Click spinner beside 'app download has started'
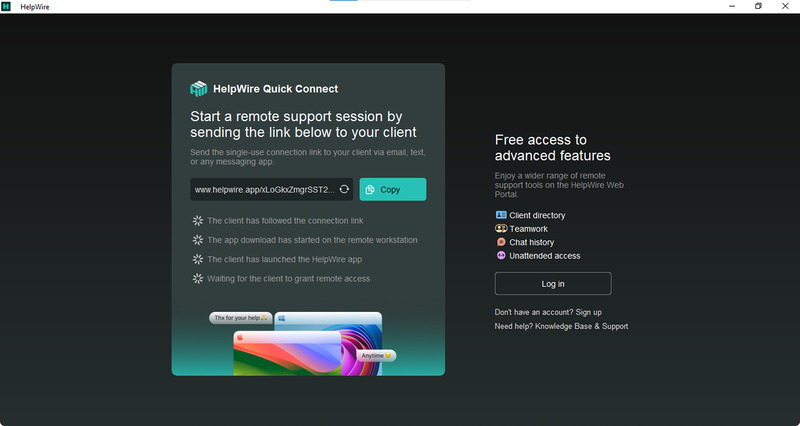 [198, 240]
